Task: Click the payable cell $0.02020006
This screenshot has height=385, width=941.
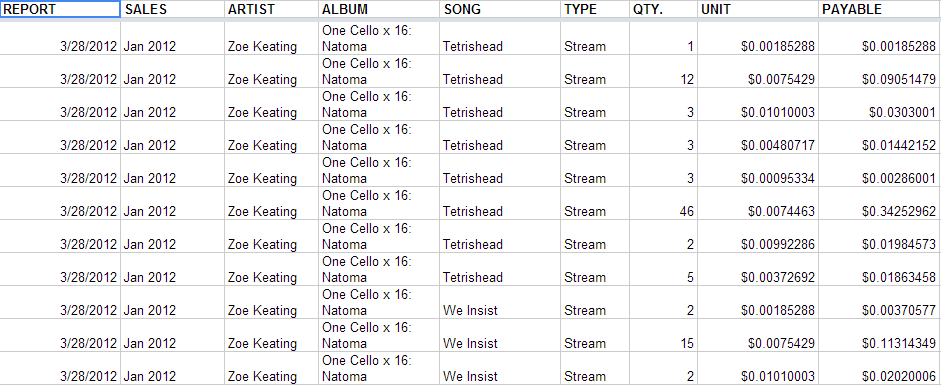Action: 880,368
